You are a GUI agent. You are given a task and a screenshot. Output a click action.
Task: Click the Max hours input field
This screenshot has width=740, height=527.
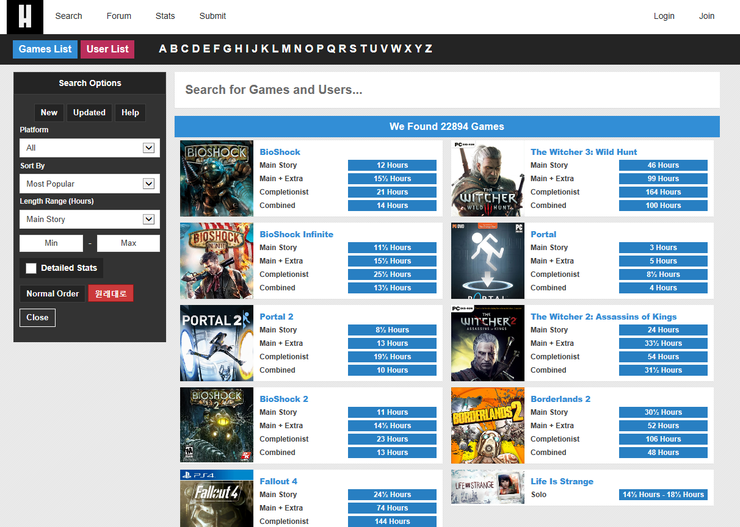click(x=128, y=243)
